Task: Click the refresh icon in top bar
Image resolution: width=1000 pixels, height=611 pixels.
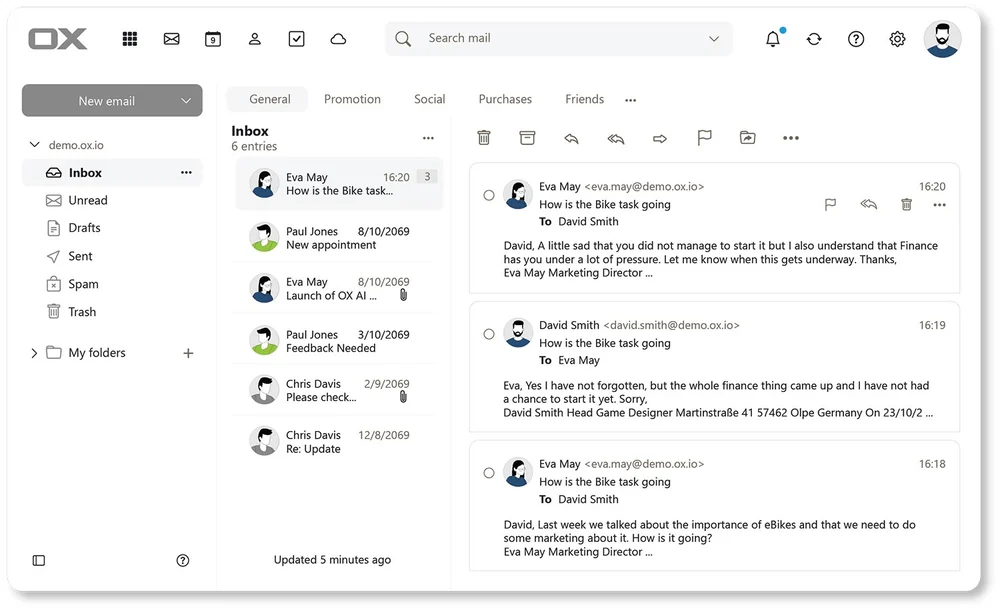Action: pyautogui.click(x=814, y=39)
